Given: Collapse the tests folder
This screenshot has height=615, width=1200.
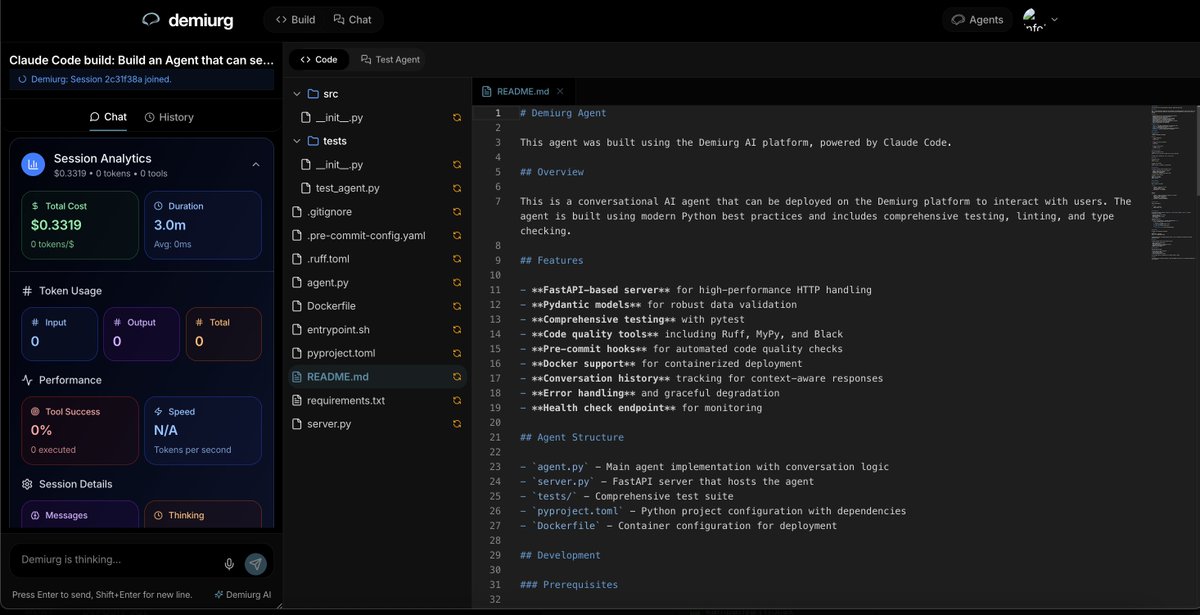Looking at the screenshot, I should [x=296, y=141].
